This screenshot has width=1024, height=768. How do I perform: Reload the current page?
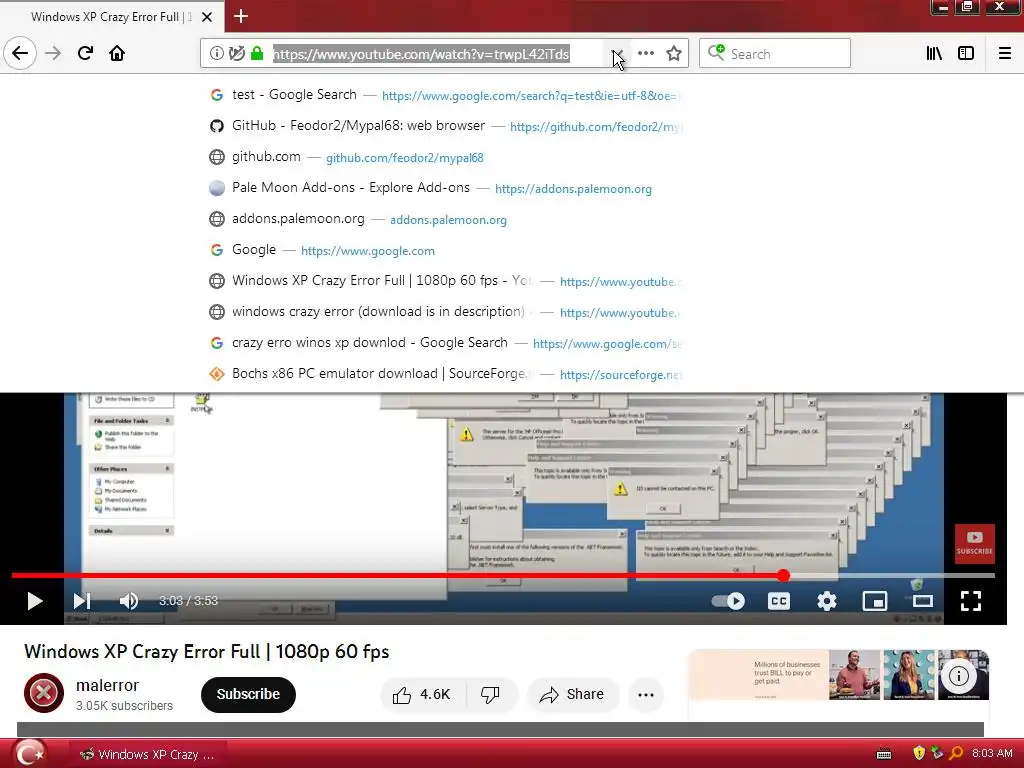coord(85,53)
